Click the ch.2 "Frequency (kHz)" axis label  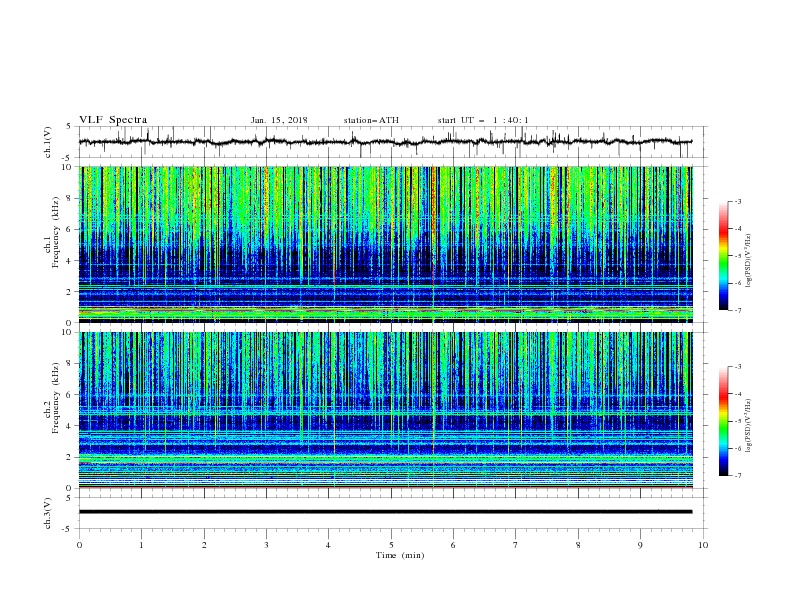point(56,398)
